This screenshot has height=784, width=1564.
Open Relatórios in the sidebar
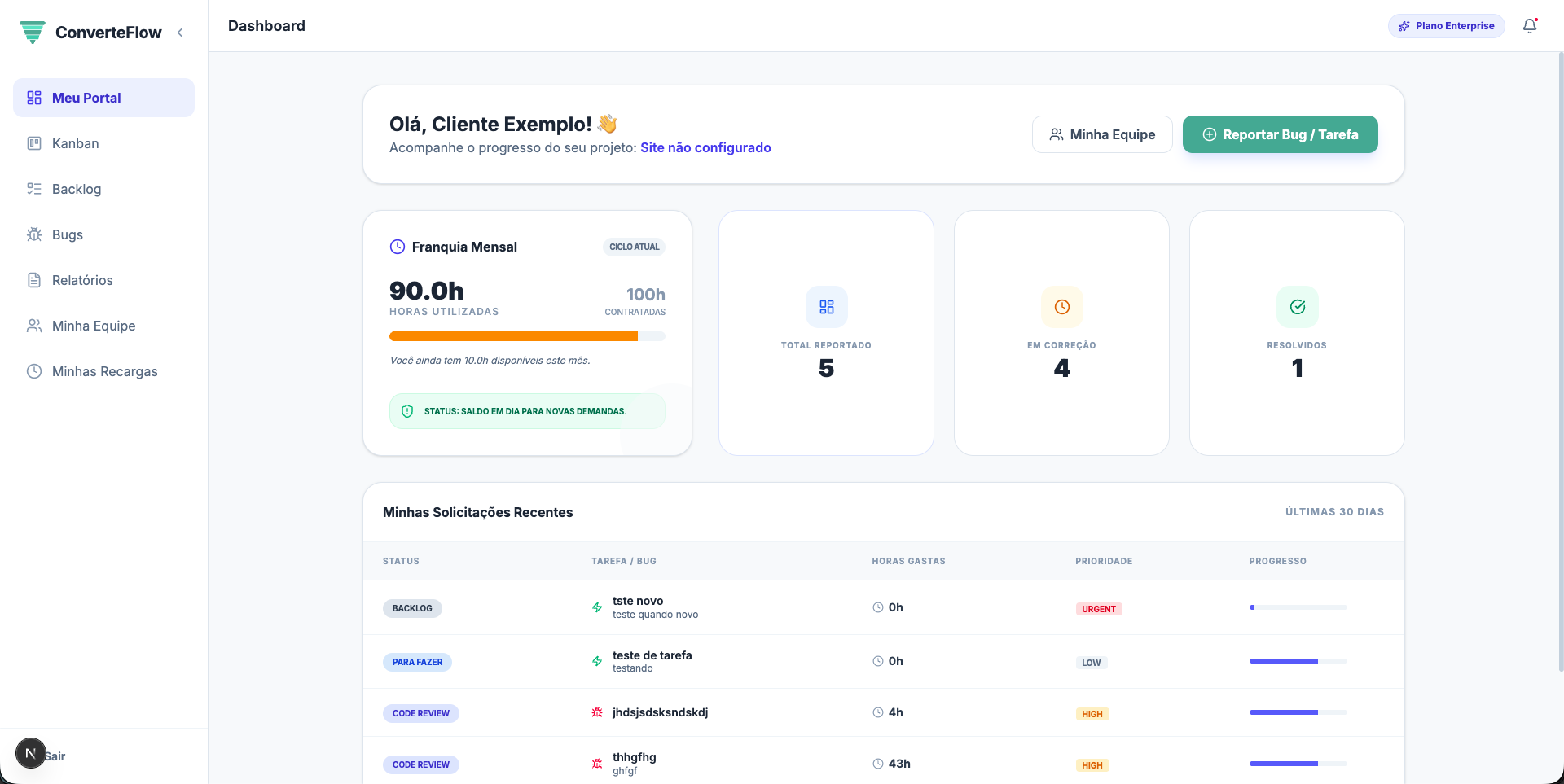(82, 280)
